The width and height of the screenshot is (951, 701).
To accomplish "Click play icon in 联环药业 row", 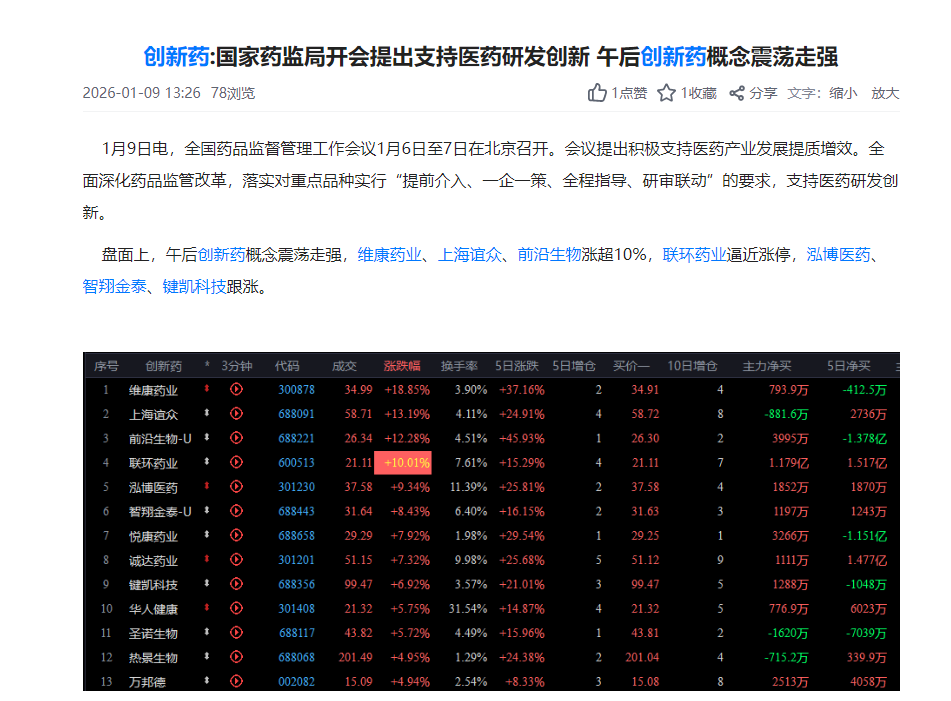I will tap(237, 462).
